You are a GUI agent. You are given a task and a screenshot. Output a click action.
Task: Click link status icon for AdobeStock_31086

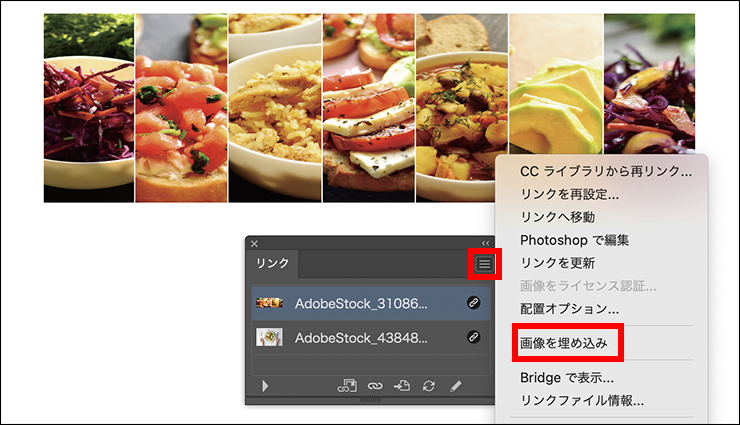pos(473,303)
